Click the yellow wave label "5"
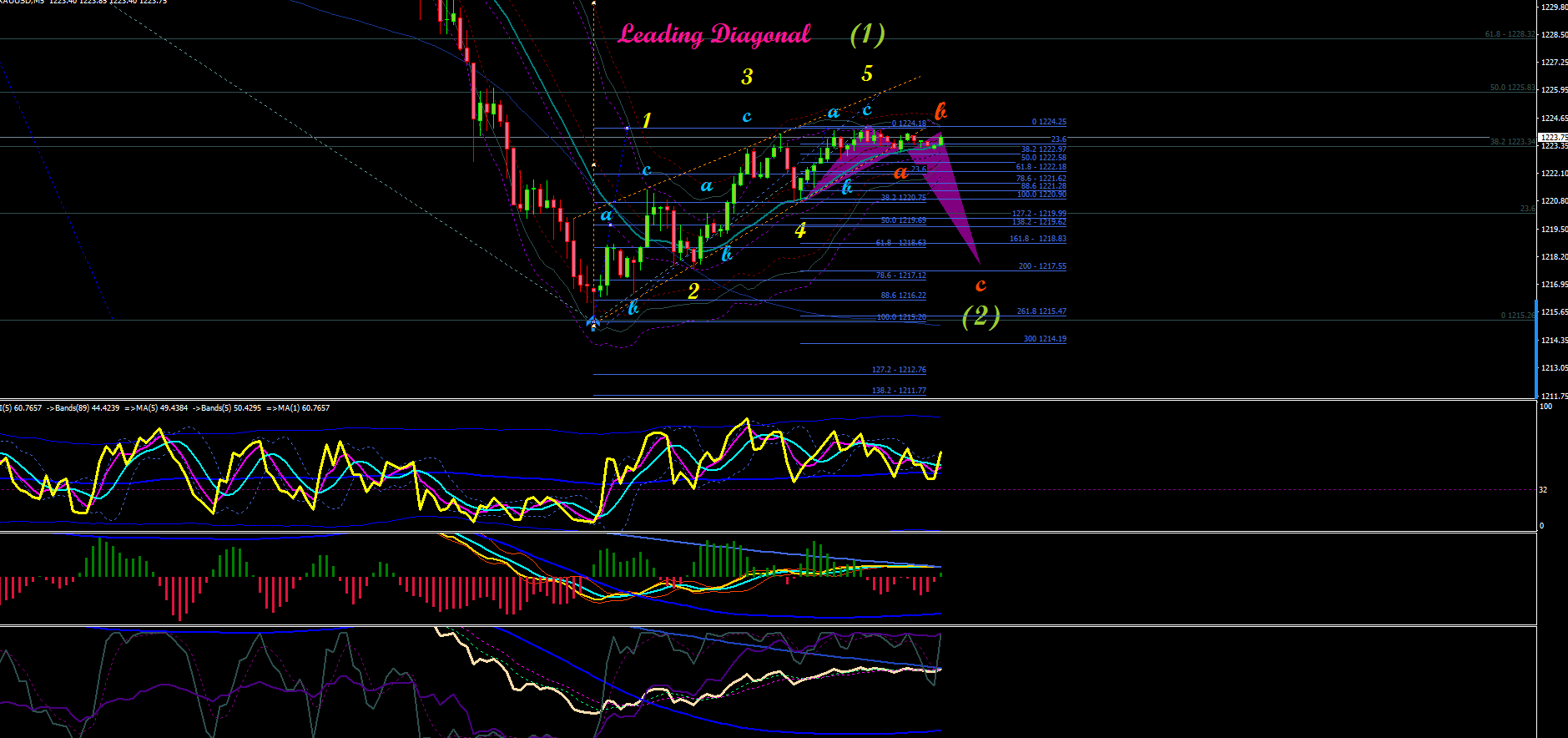Screen dimensions: 1568x738 867,73
